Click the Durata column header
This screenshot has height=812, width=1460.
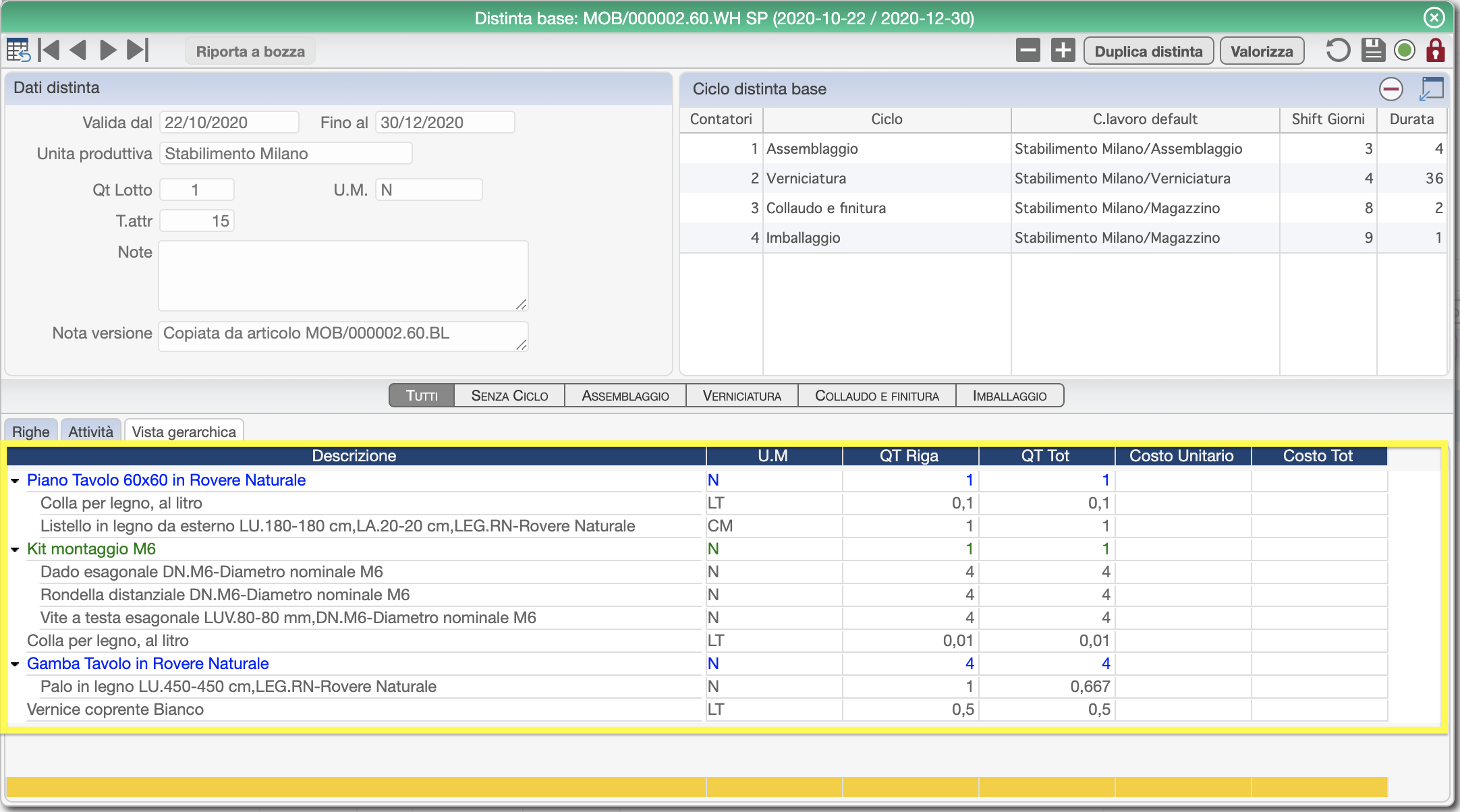pos(1411,119)
